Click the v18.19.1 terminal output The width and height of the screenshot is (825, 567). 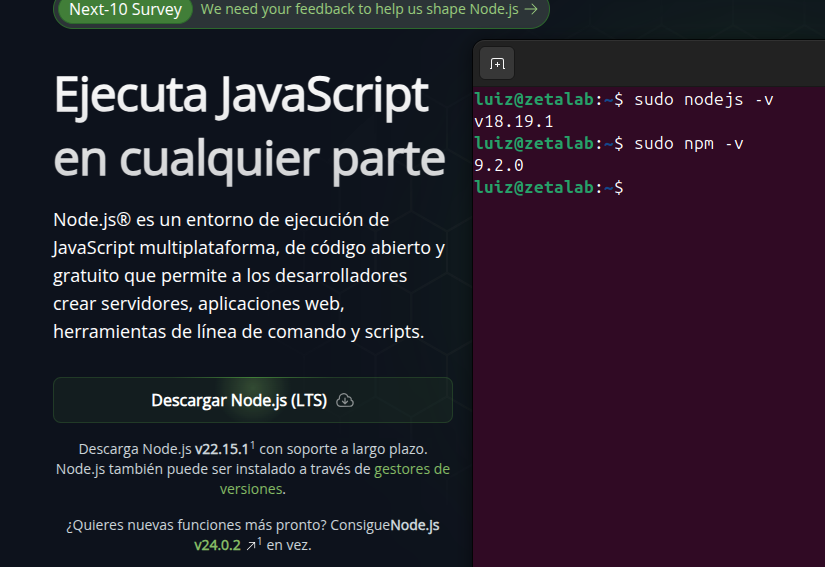click(514, 121)
